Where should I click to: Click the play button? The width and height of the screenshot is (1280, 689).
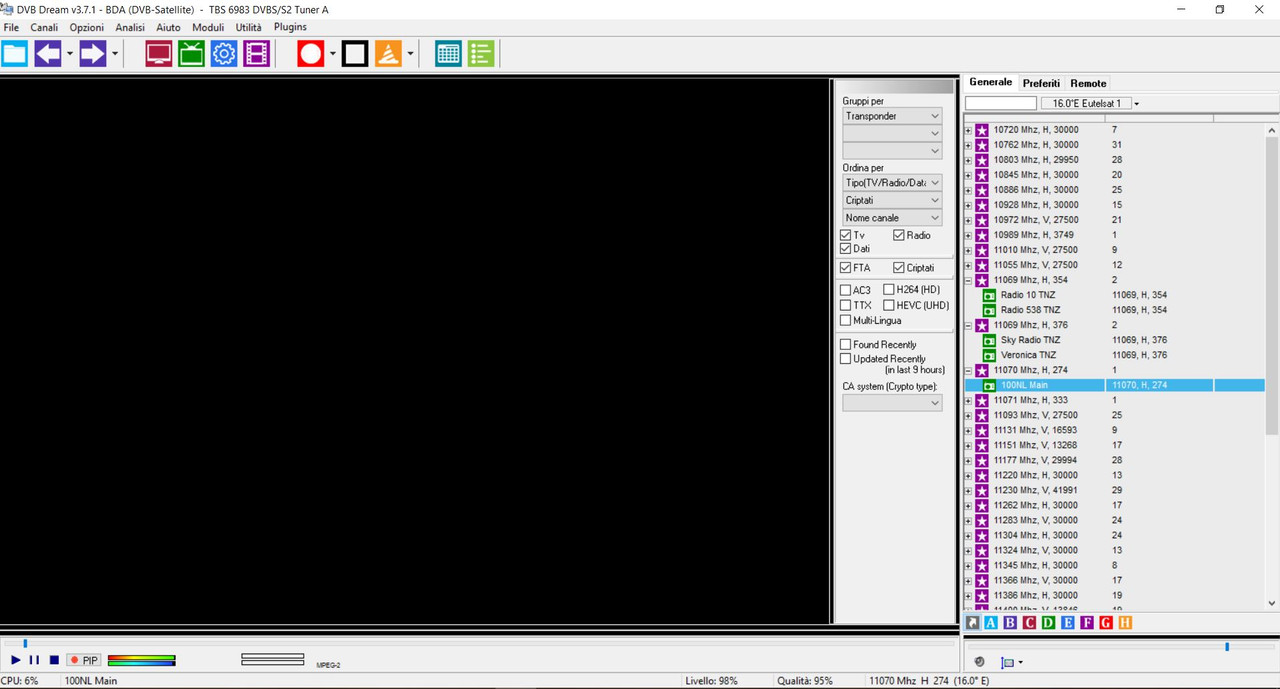[x=16, y=660]
